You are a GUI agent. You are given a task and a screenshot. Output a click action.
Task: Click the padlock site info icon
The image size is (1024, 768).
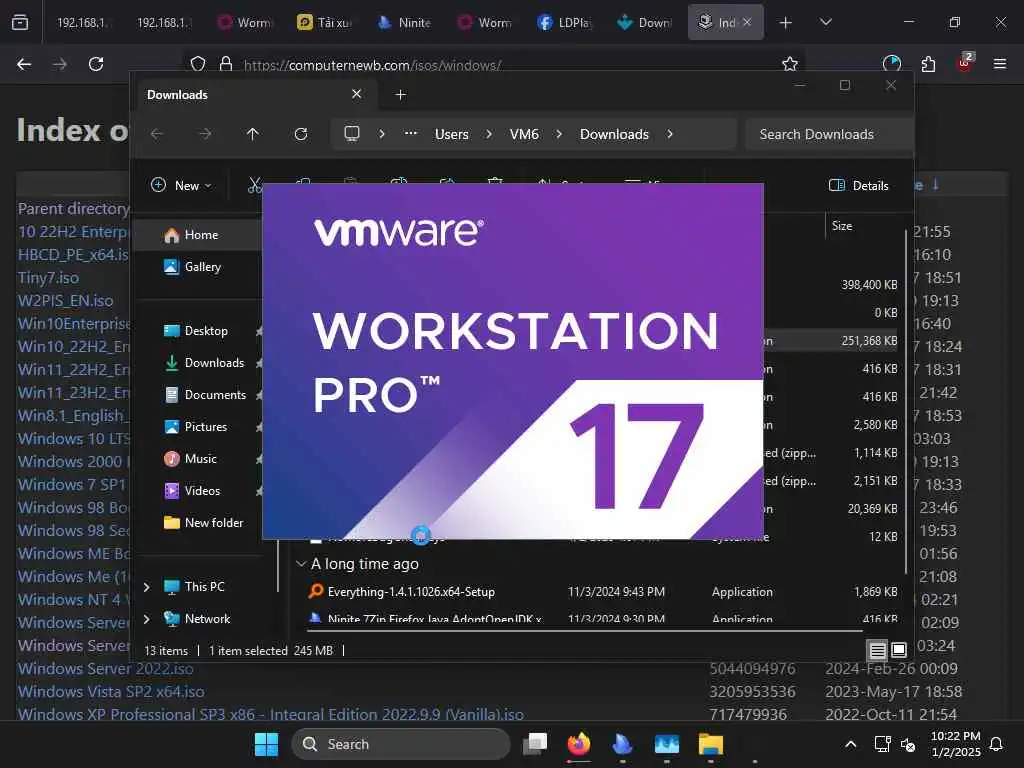(226, 64)
